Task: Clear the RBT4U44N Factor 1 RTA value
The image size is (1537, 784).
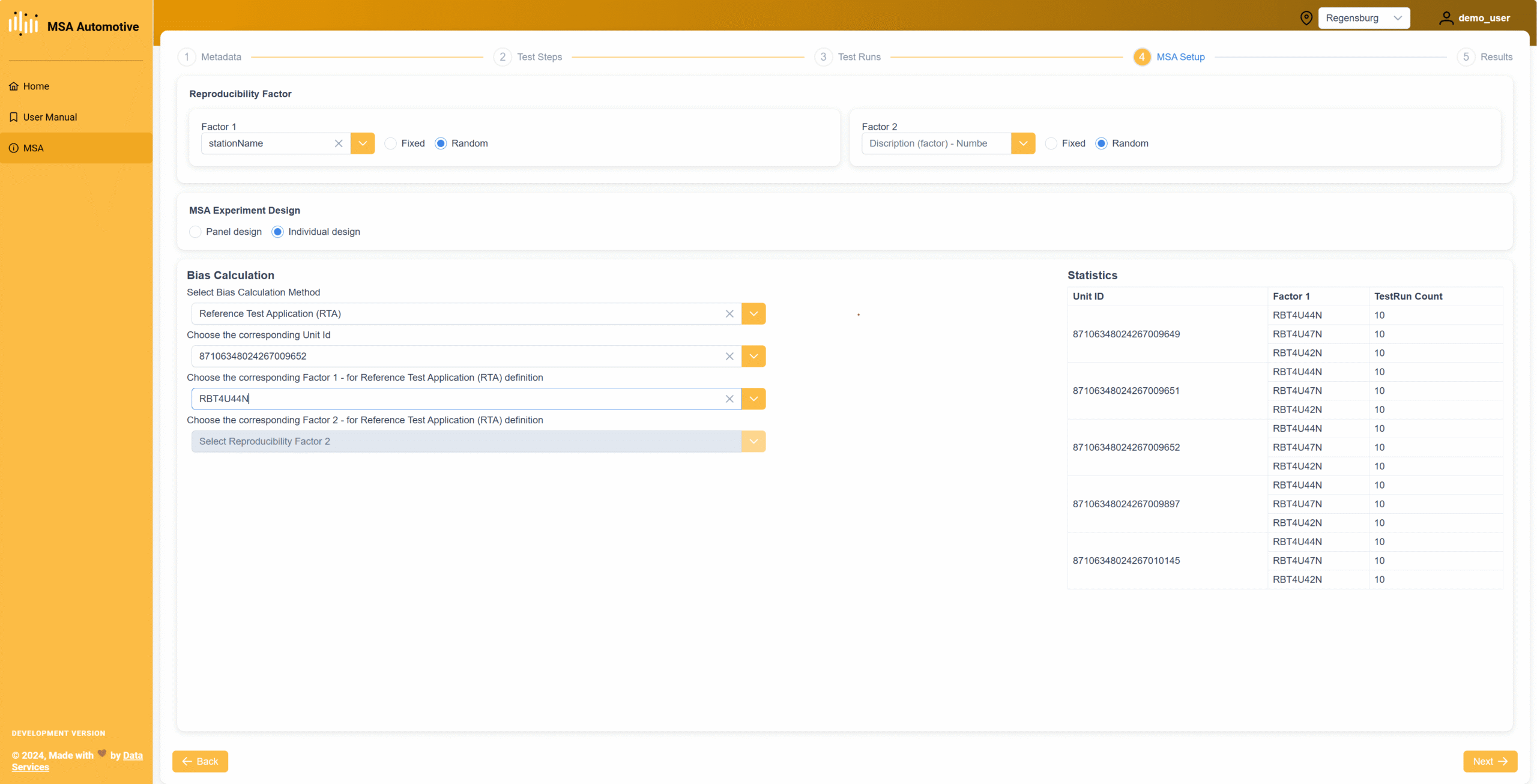Action: [729, 399]
